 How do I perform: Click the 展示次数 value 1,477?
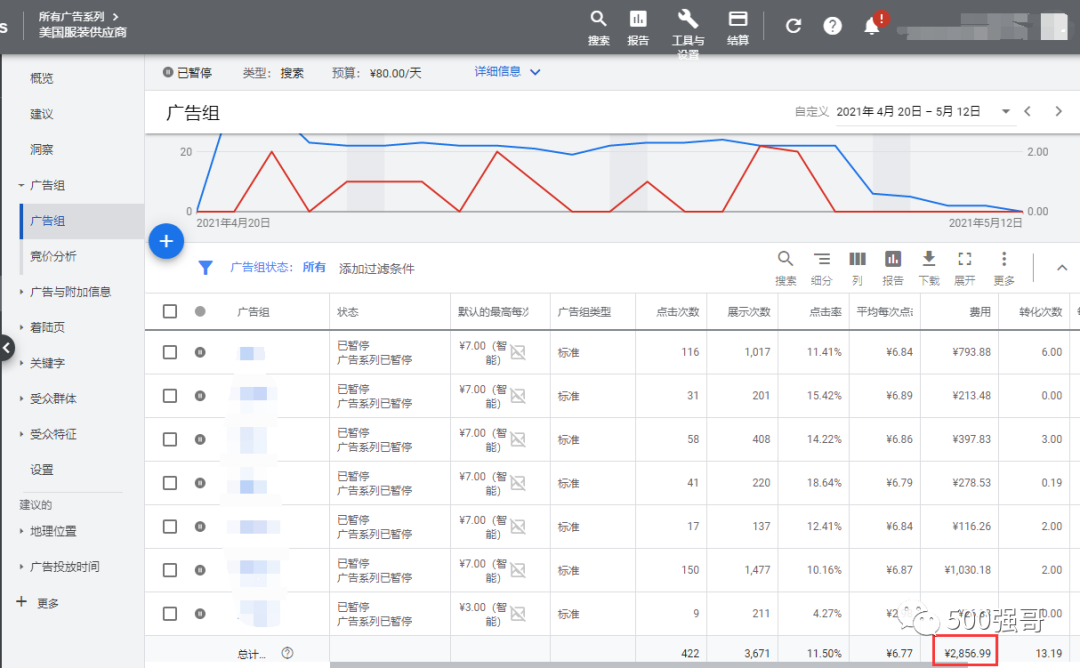[757, 570]
